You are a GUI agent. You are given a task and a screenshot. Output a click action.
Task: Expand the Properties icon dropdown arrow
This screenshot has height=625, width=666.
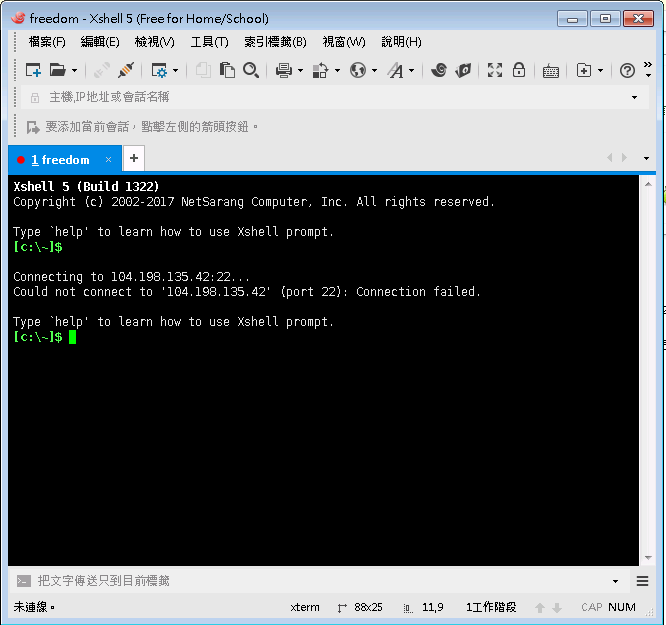click(x=175, y=71)
